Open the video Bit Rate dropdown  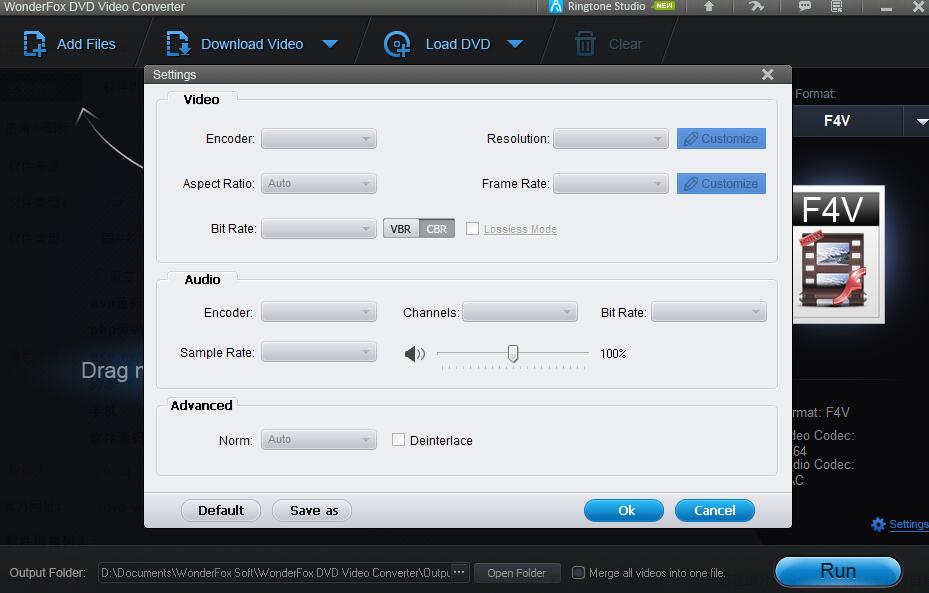319,229
